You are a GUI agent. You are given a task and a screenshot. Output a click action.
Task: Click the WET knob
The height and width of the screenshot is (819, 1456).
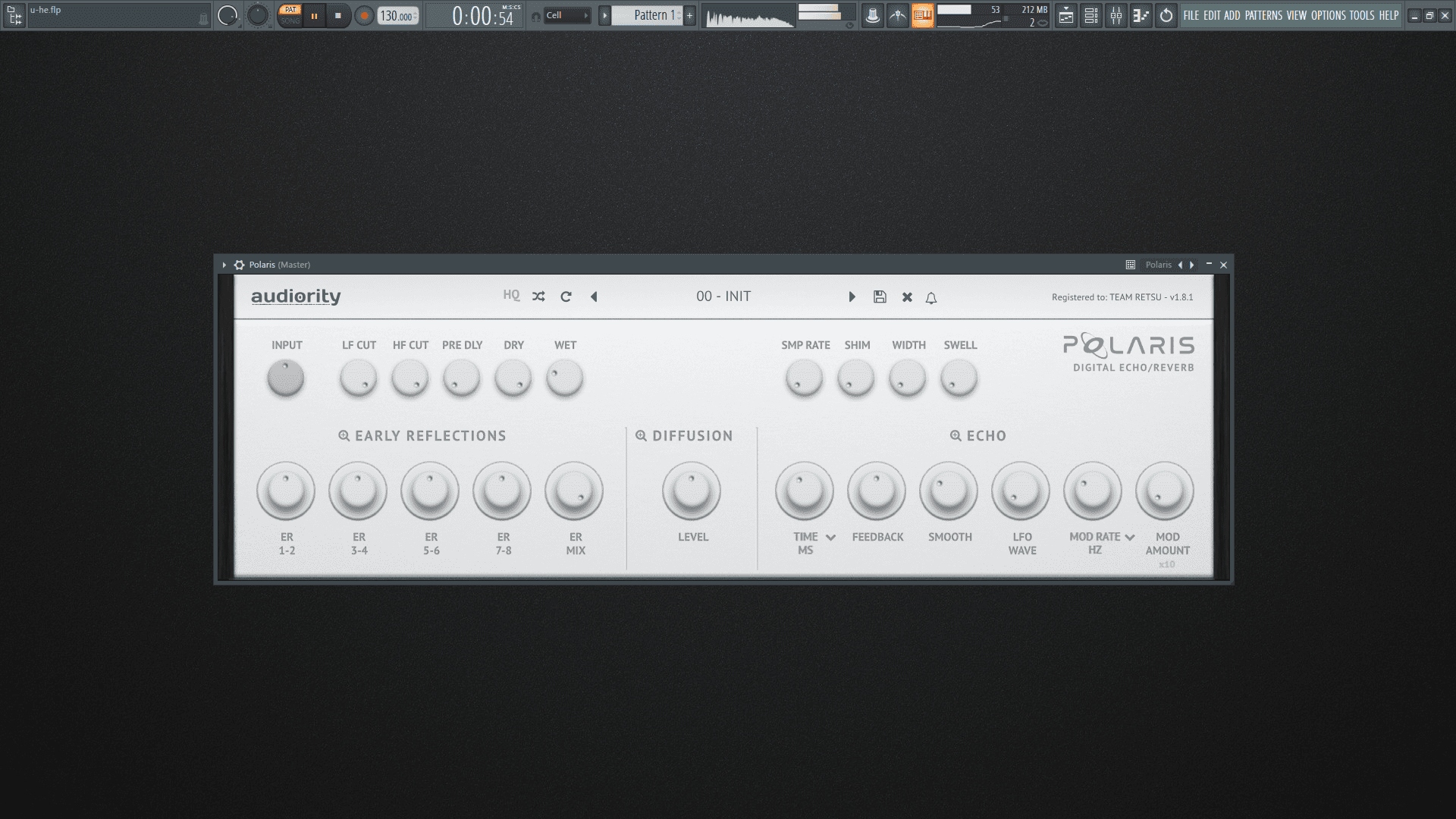tap(565, 378)
